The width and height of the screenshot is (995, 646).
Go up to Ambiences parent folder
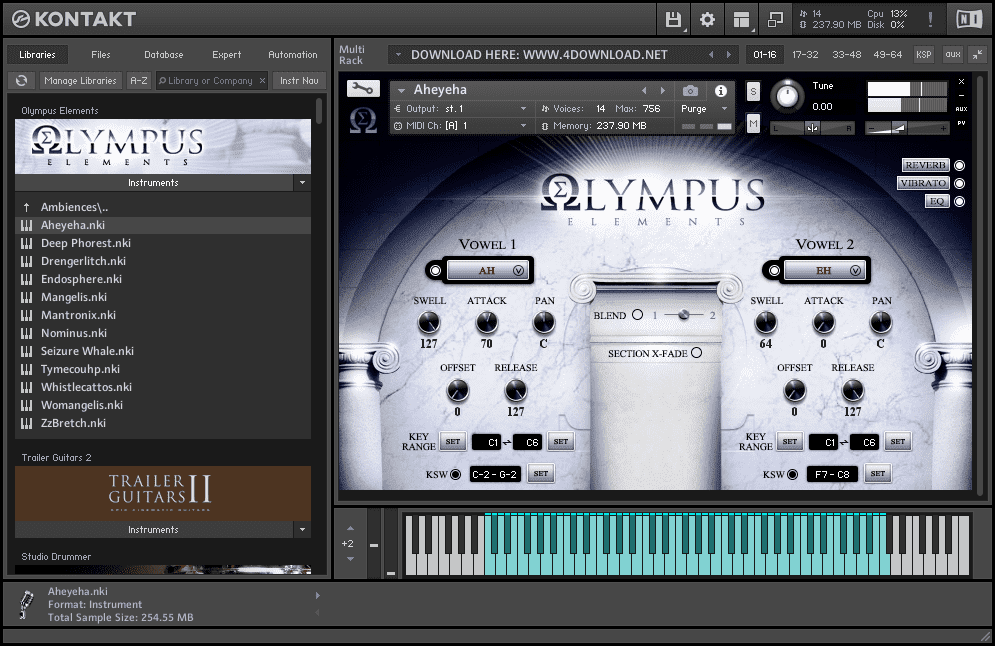click(x=162, y=207)
